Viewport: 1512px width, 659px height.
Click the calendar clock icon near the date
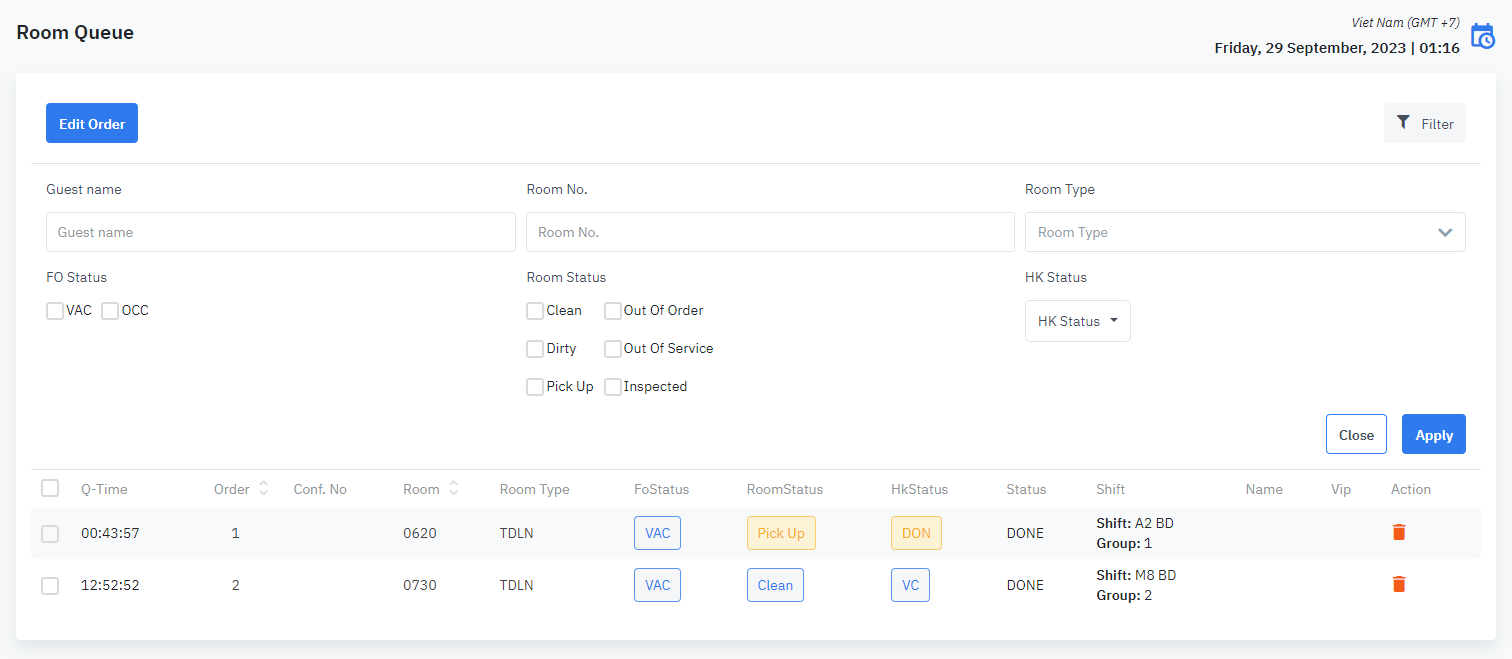(1482, 37)
